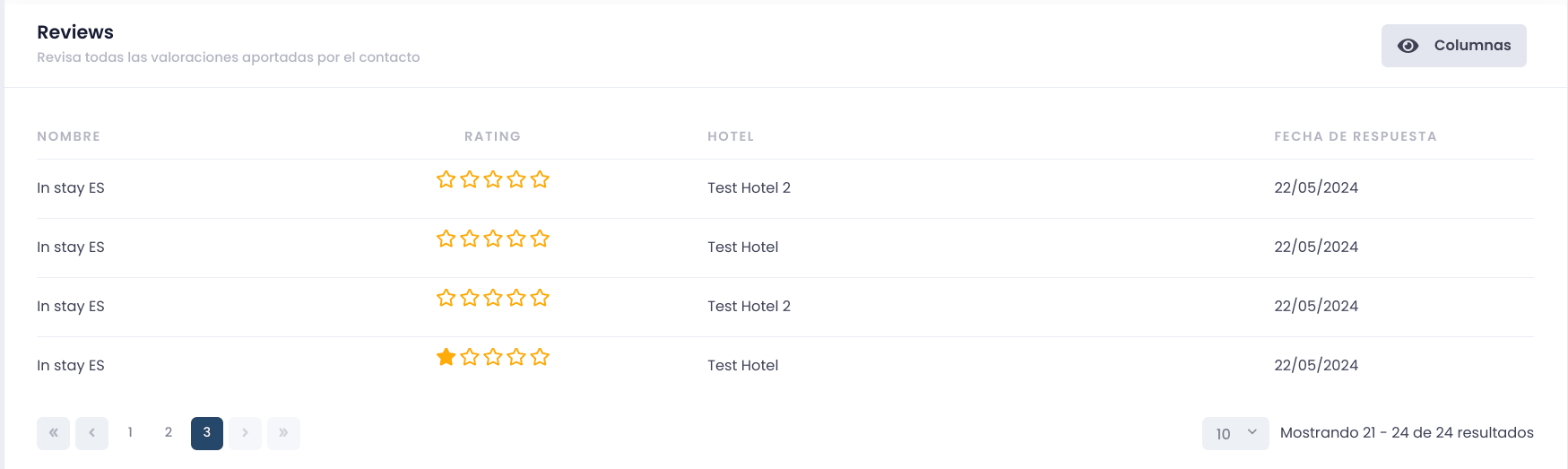Click Test Hotel 2 in third row
Viewport: 1568px width, 469px height.
point(749,307)
